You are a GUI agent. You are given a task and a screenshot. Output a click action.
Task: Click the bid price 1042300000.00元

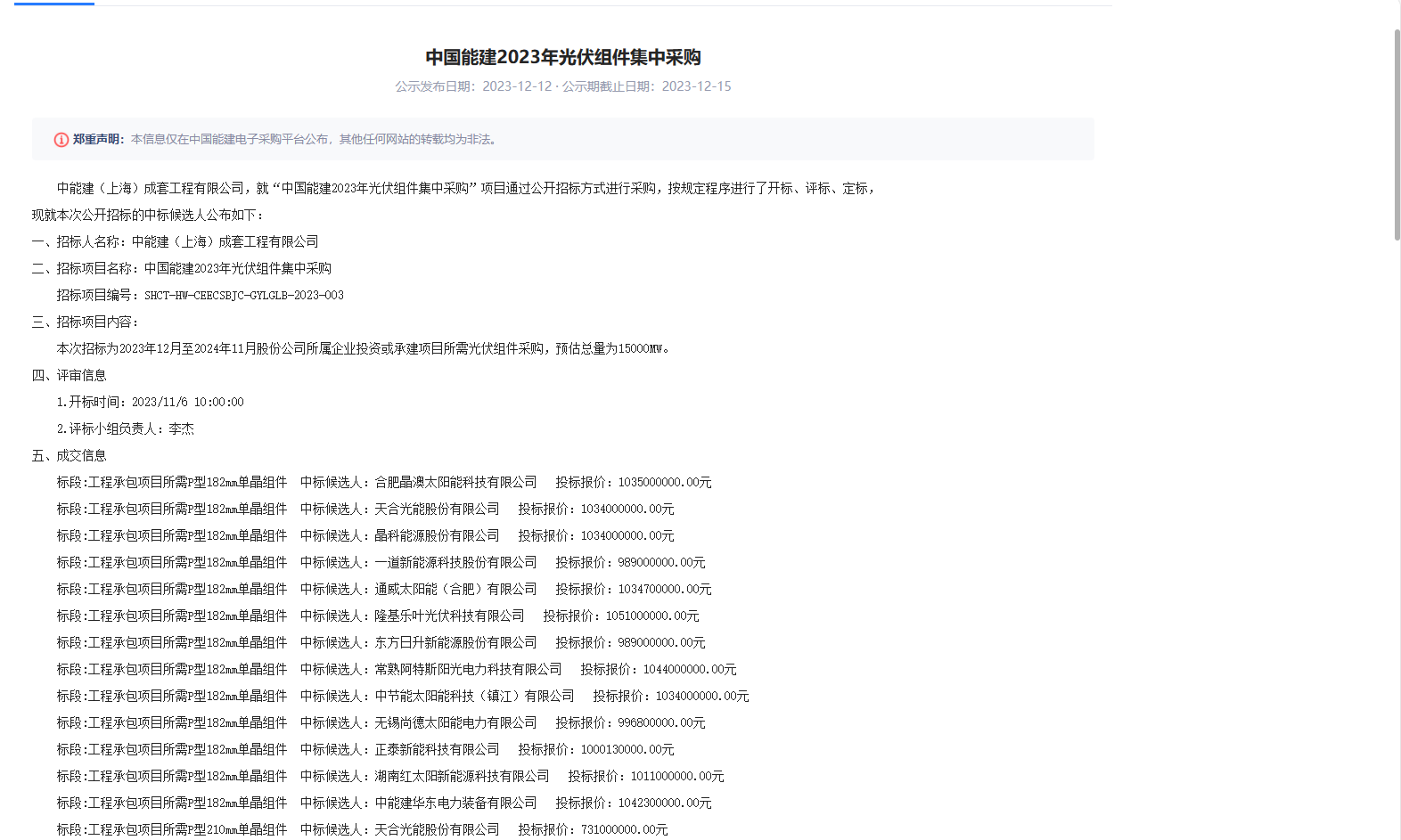pos(665,803)
